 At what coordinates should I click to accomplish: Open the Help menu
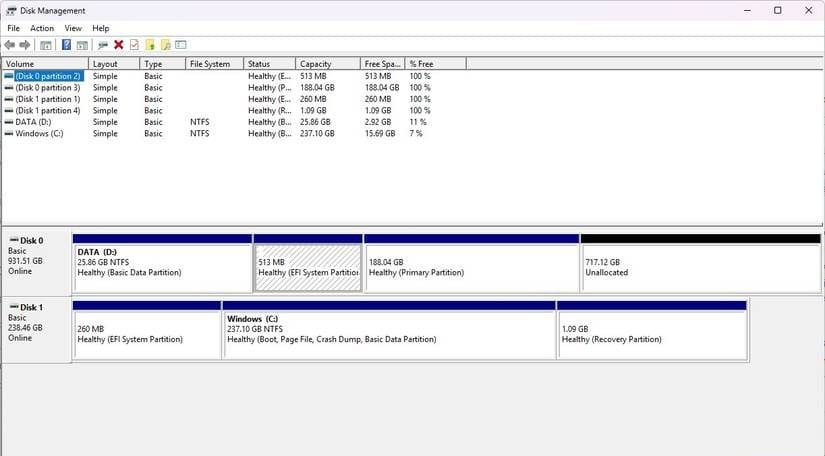coord(100,28)
